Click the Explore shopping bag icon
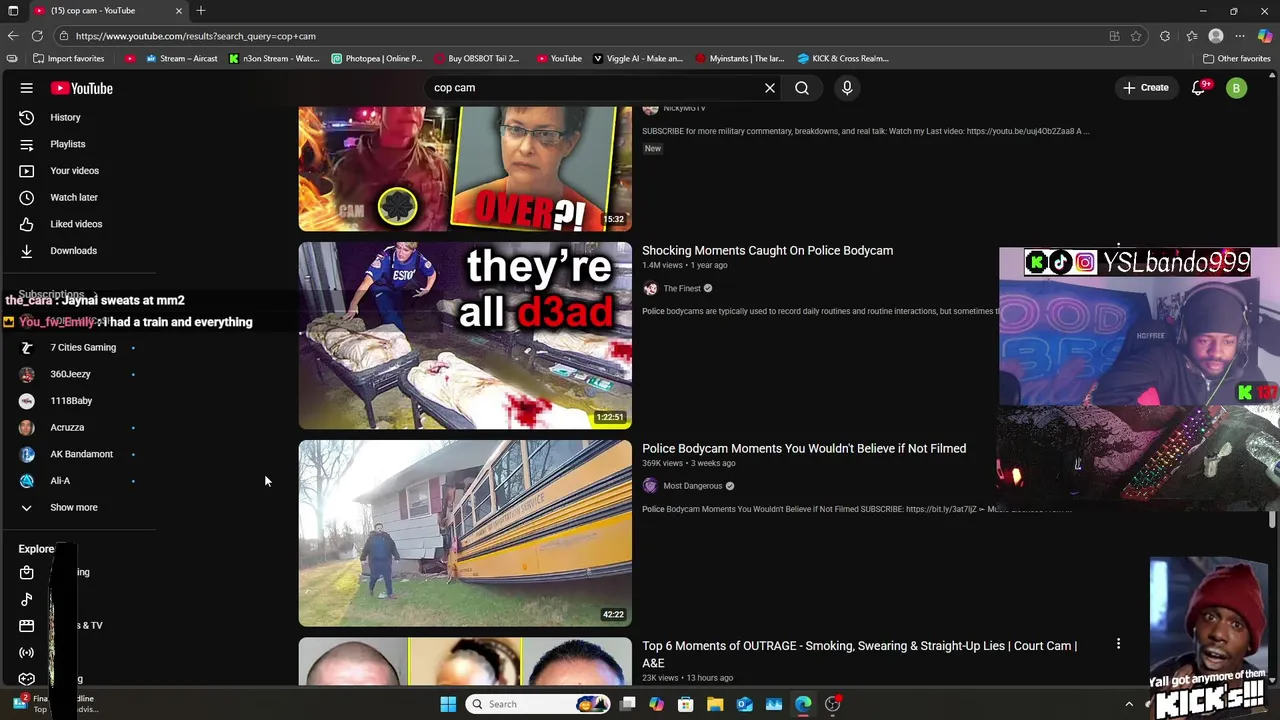Viewport: 1280px width, 720px height. coord(27,572)
